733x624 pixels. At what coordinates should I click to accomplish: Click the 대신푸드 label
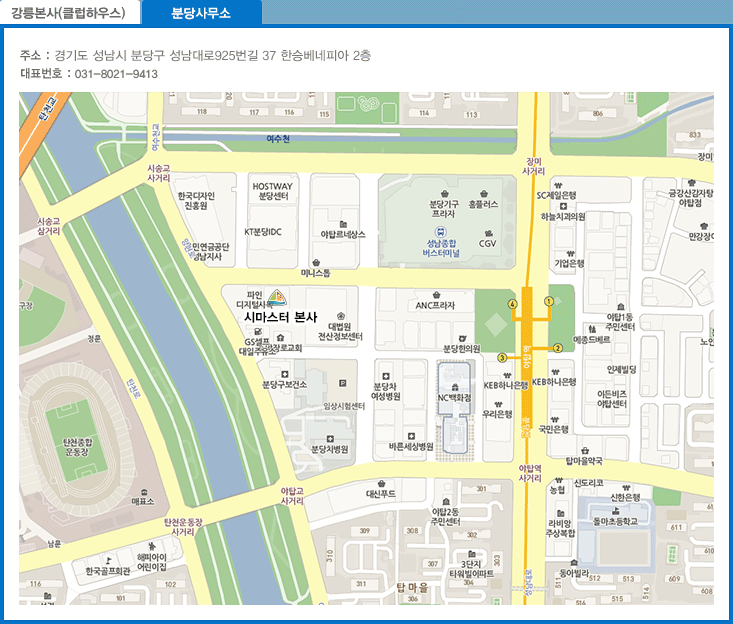381,494
